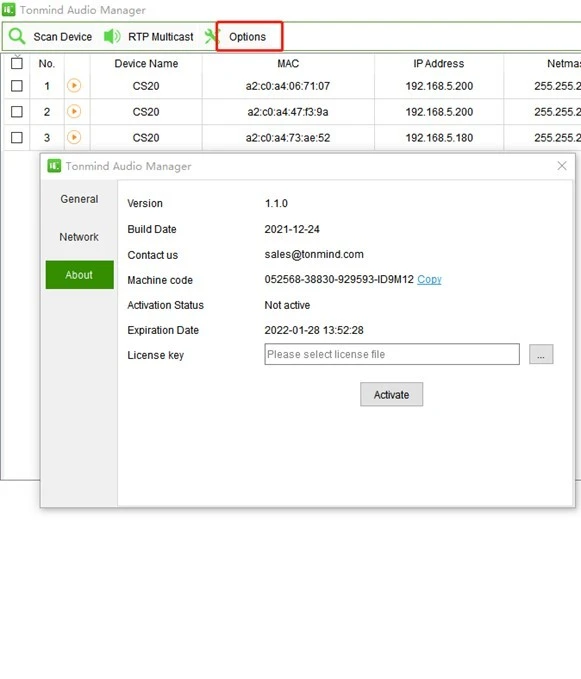581x679 pixels.
Task: Click the Scan Device magnifier icon
Action: [x=17, y=36]
